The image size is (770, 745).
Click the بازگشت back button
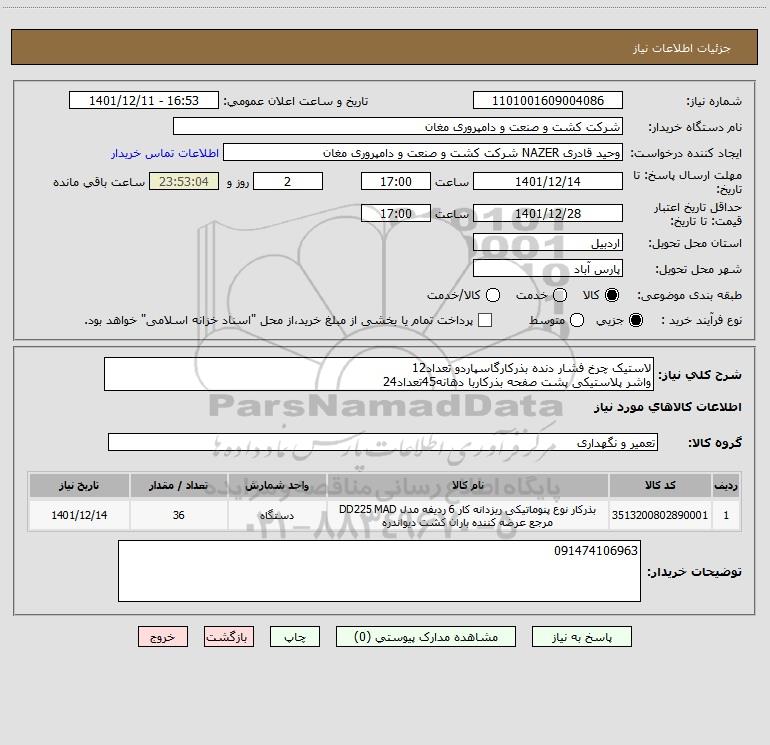[x=229, y=637]
